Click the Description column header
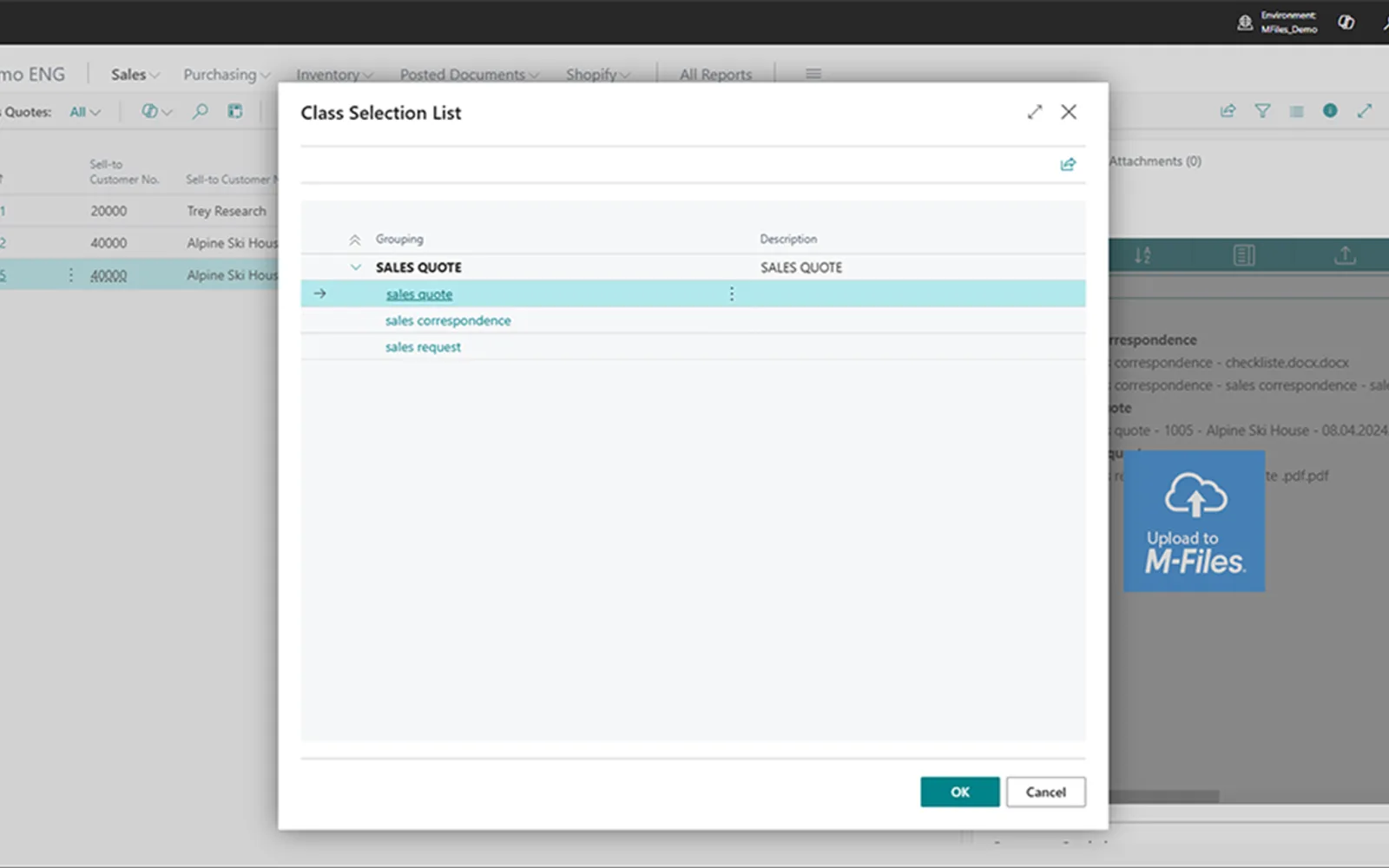The image size is (1389, 868). (788, 239)
